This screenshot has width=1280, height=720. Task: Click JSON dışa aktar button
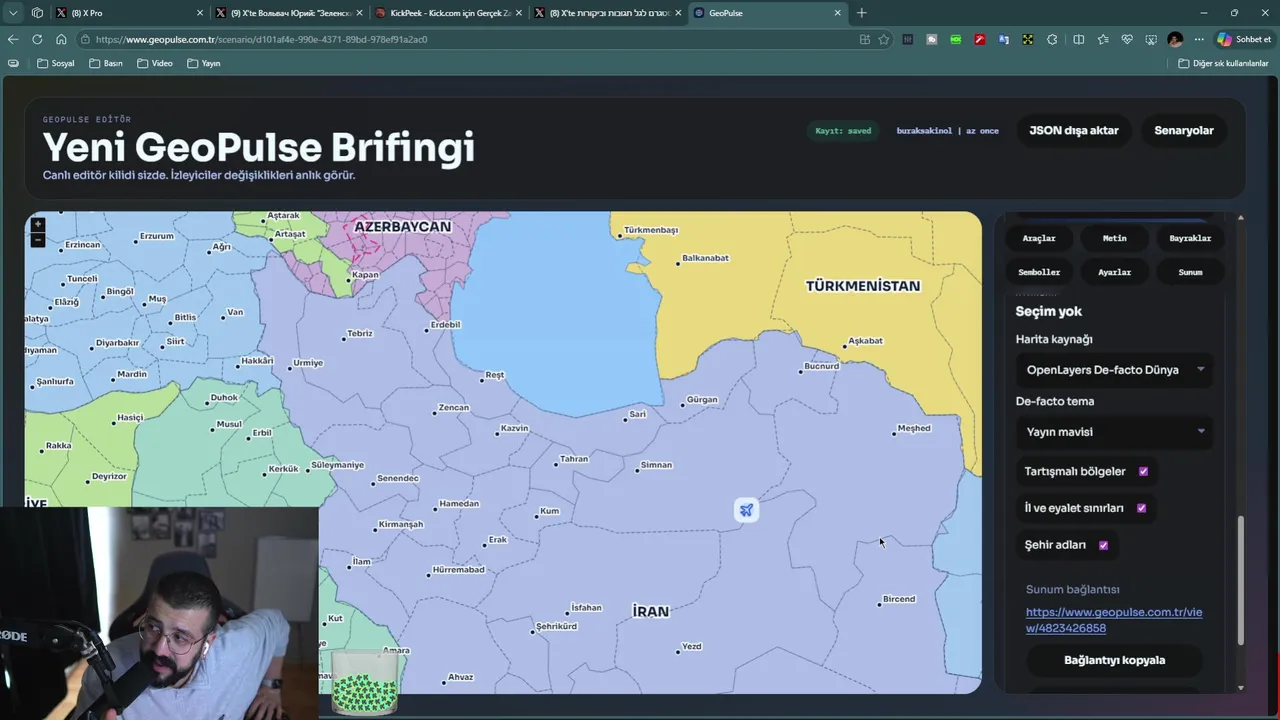tap(1074, 130)
